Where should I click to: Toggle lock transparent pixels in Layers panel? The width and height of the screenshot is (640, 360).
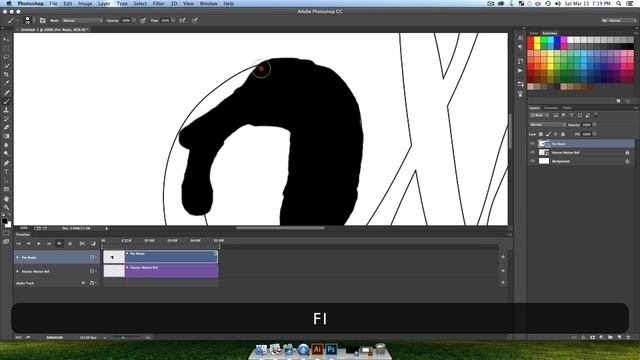[x=541, y=134]
